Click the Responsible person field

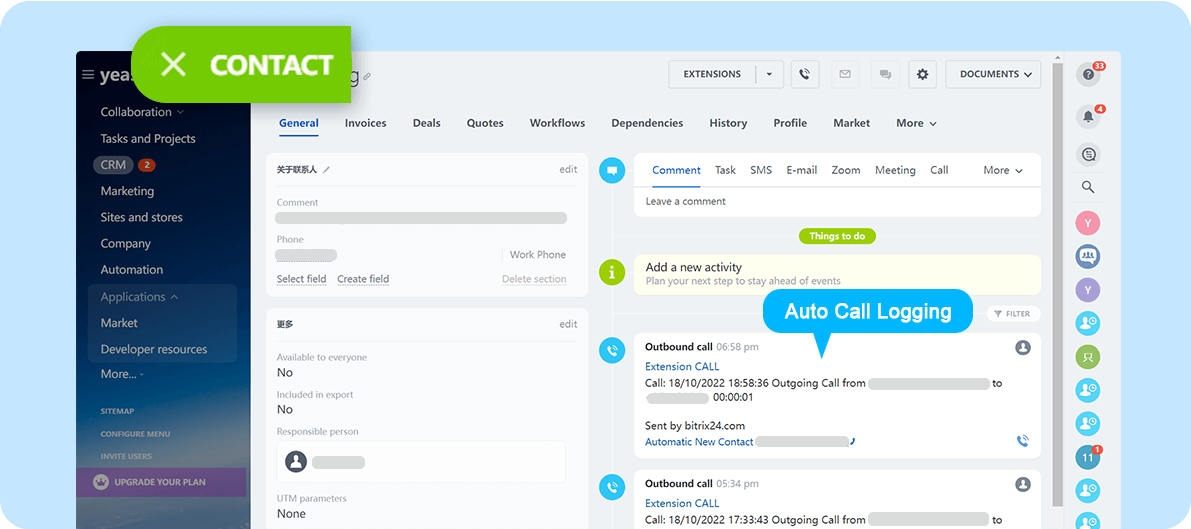tap(421, 461)
